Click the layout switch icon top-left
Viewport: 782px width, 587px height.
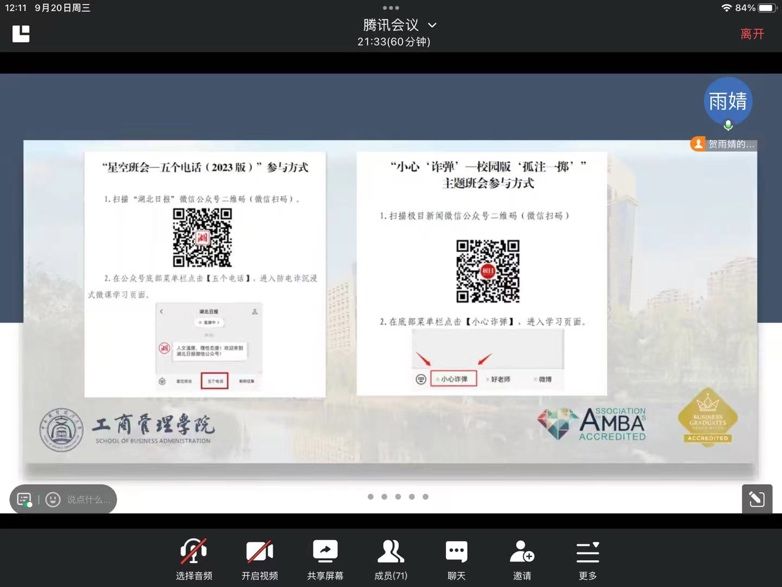pyautogui.click(x=21, y=33)
